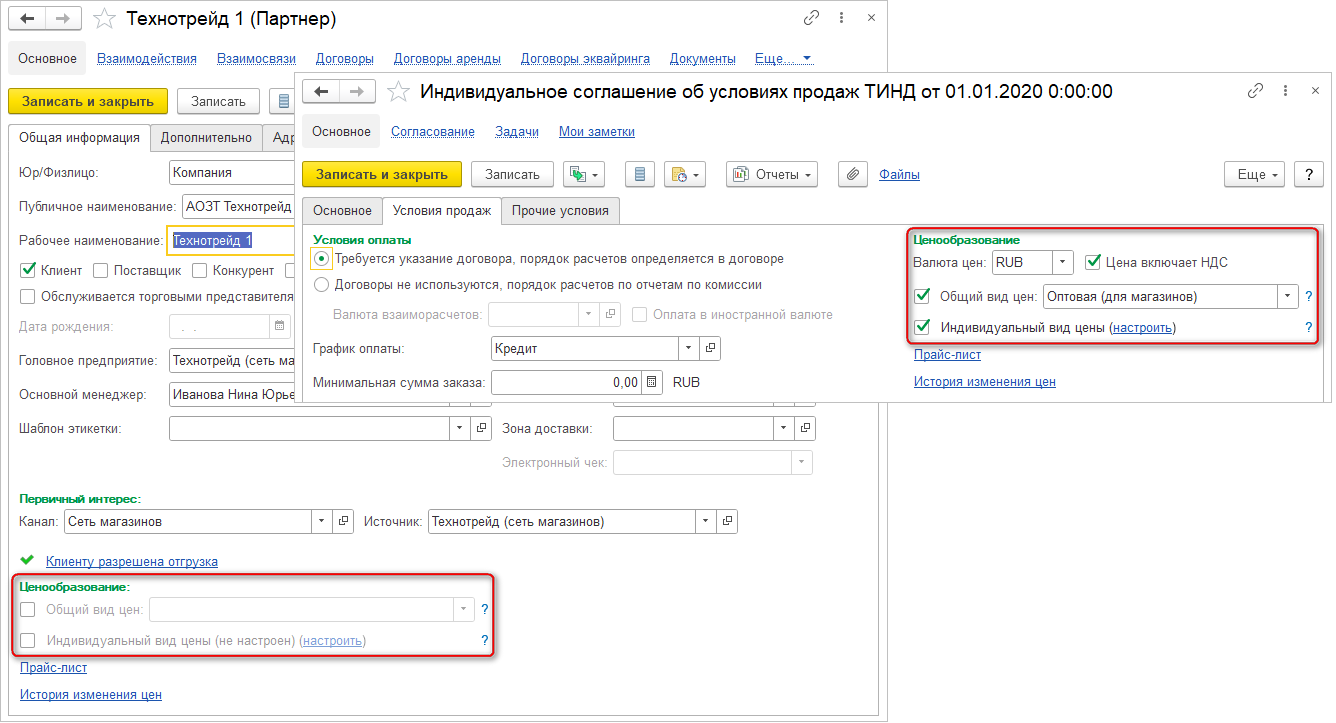Open the Дополнительно tab in partner form

pyautogui.click(x=207, y=138)
